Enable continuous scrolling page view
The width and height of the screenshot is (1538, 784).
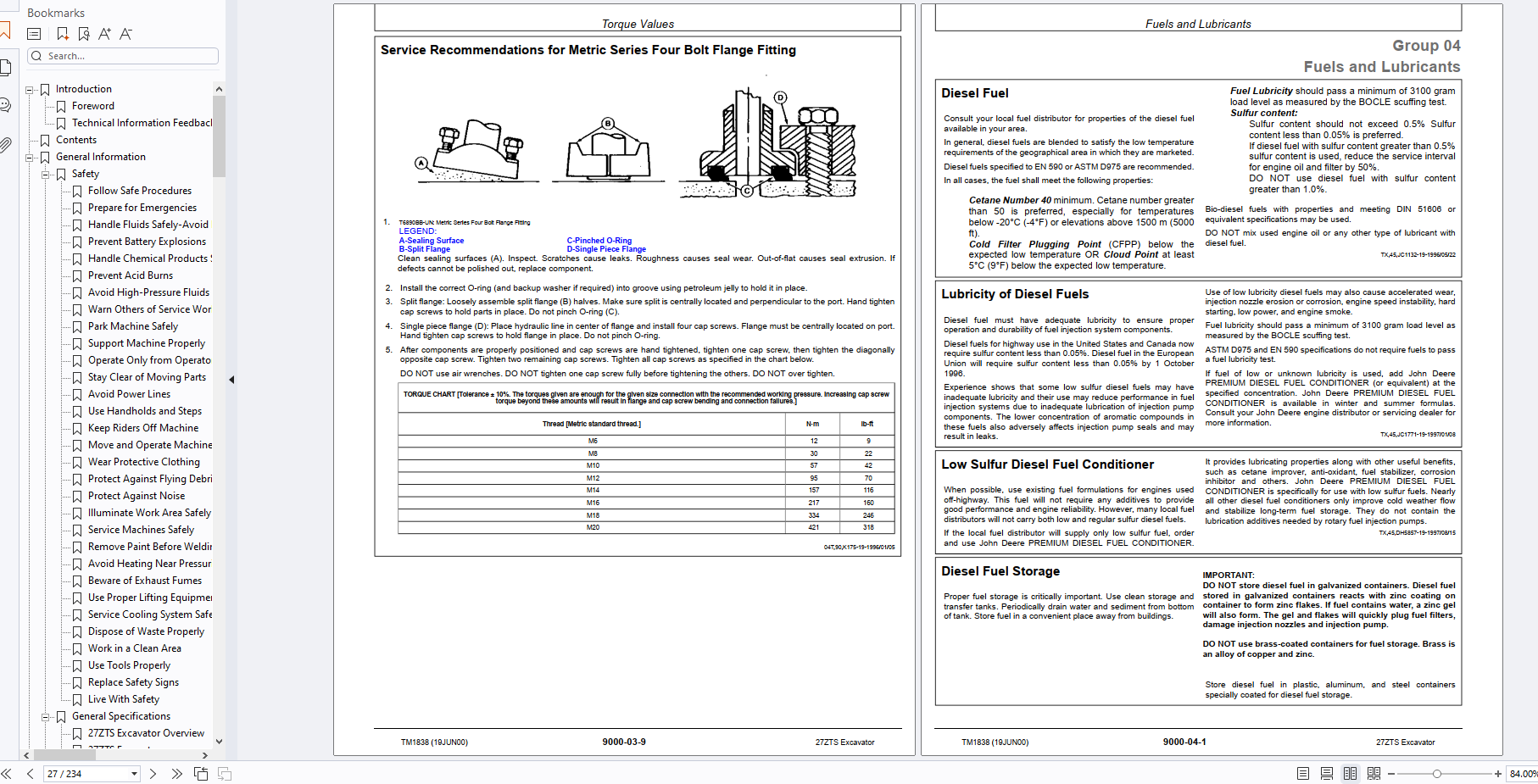tap(1327, 774)
